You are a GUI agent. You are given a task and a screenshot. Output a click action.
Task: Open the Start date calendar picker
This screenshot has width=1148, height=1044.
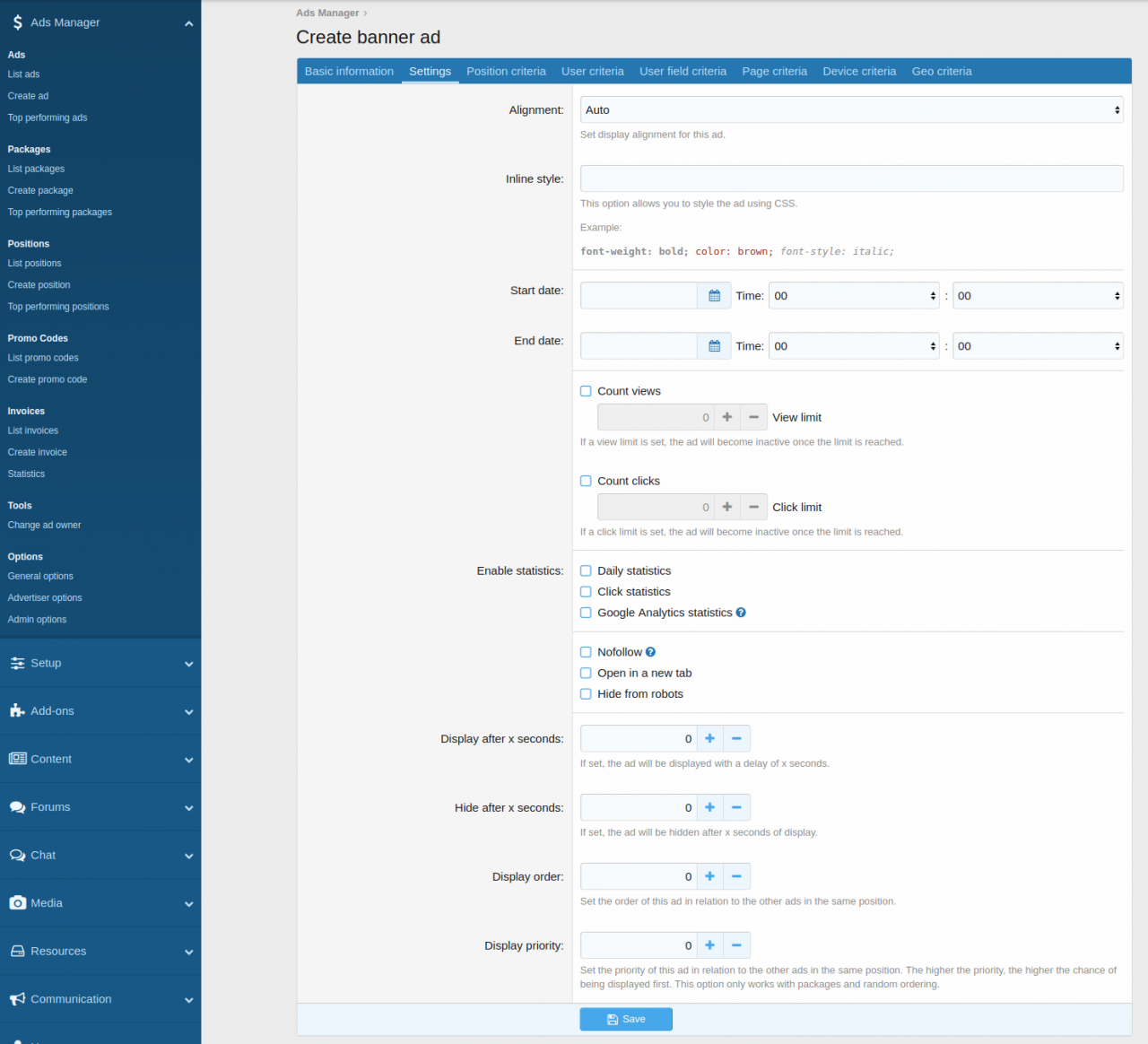pyautogui.click(x=714, y=295)
